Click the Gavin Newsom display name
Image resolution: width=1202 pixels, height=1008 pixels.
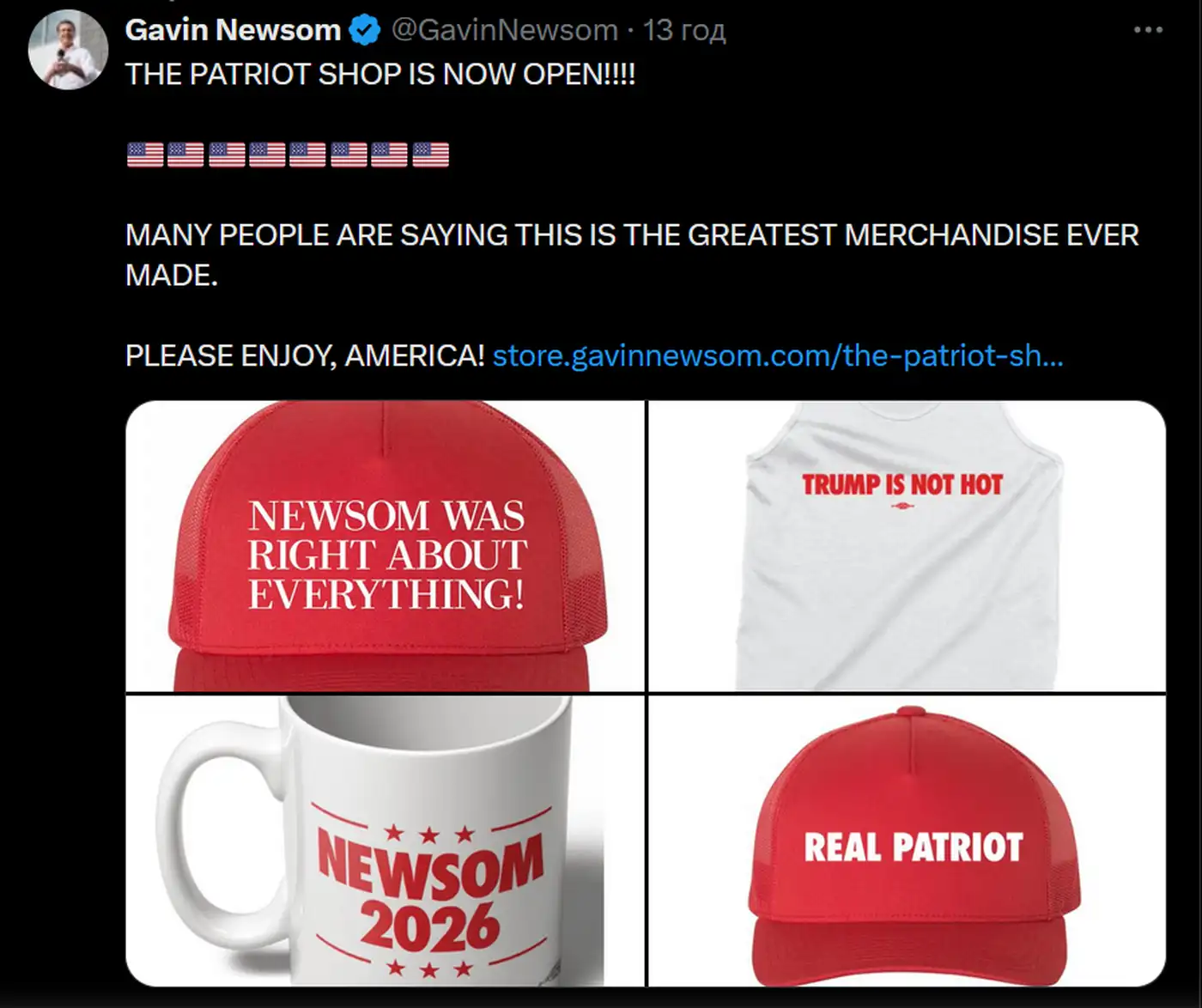tap(233, 30)
